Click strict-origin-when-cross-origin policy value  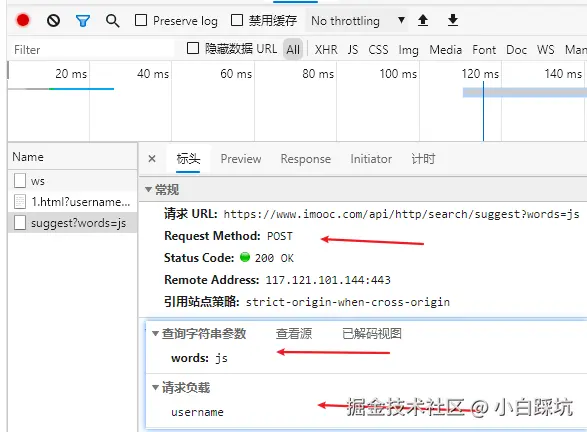pyautogui.click(x=348, y=302)
